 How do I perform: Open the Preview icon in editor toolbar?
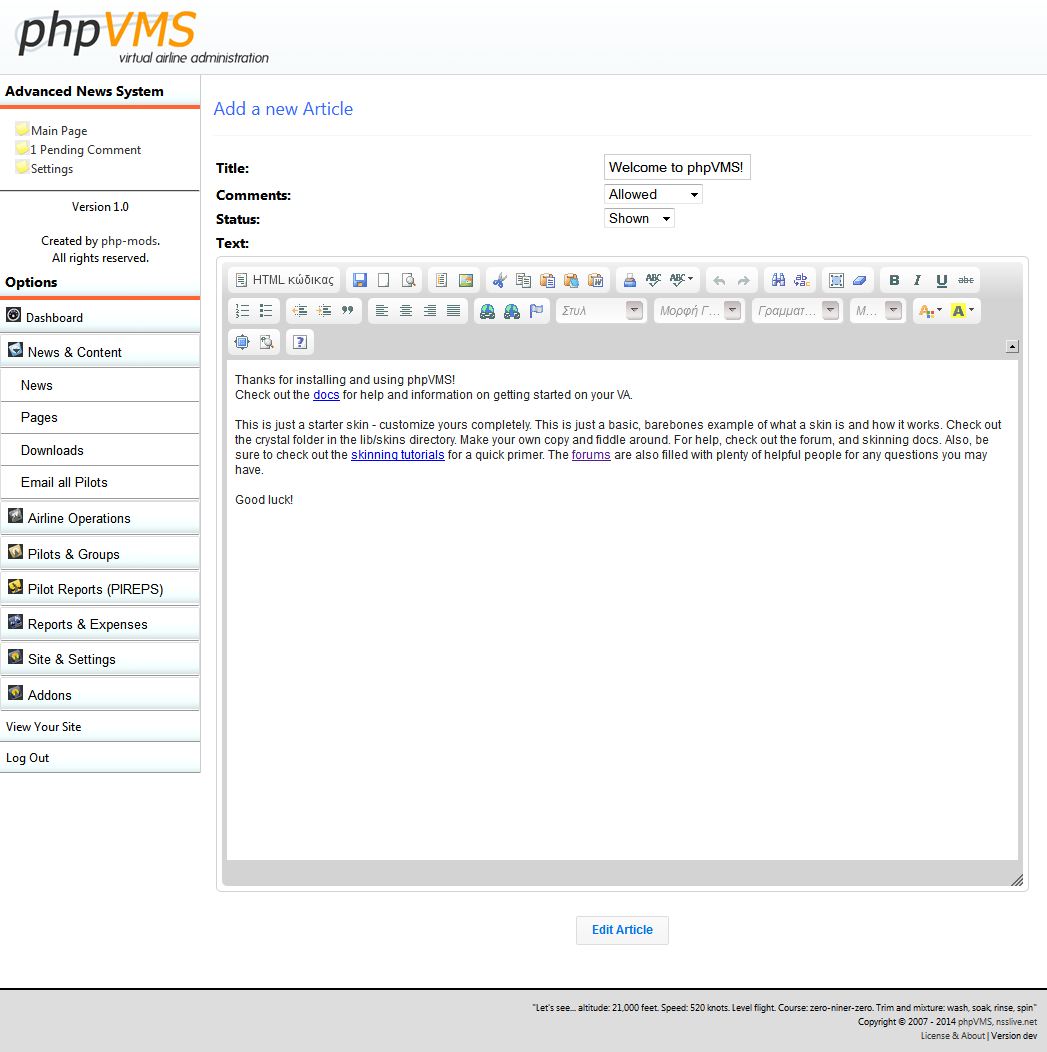point(408,280)
